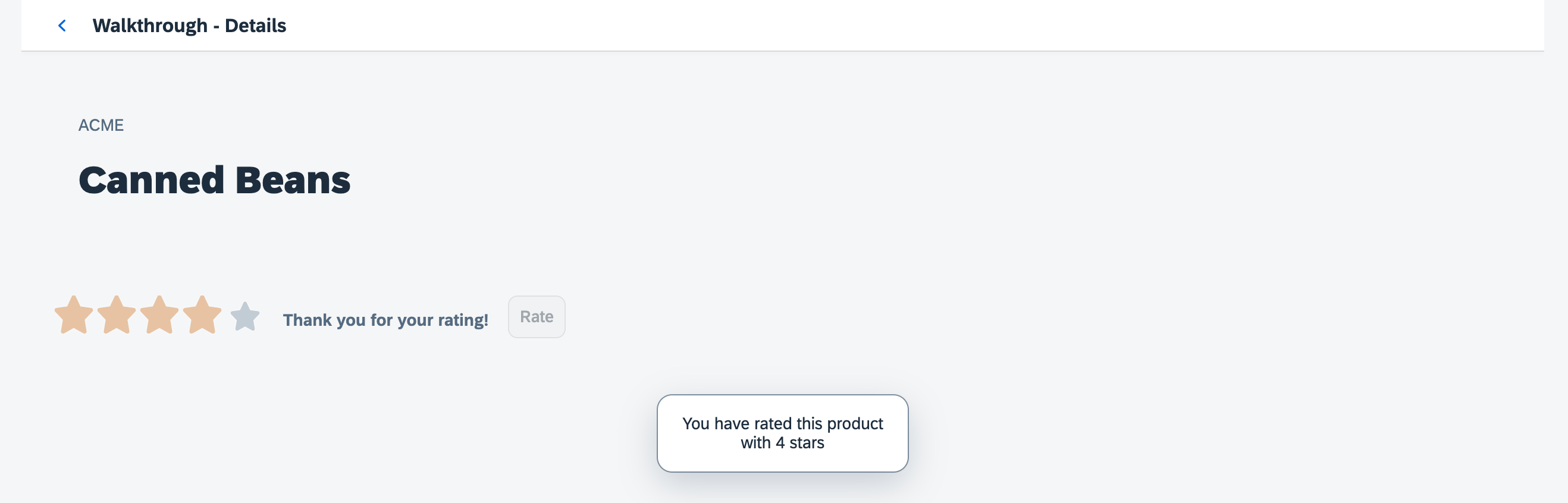Screen dimensions: 1568x503
Task: Select the fifth gray rating star
Action: point(245,317)
